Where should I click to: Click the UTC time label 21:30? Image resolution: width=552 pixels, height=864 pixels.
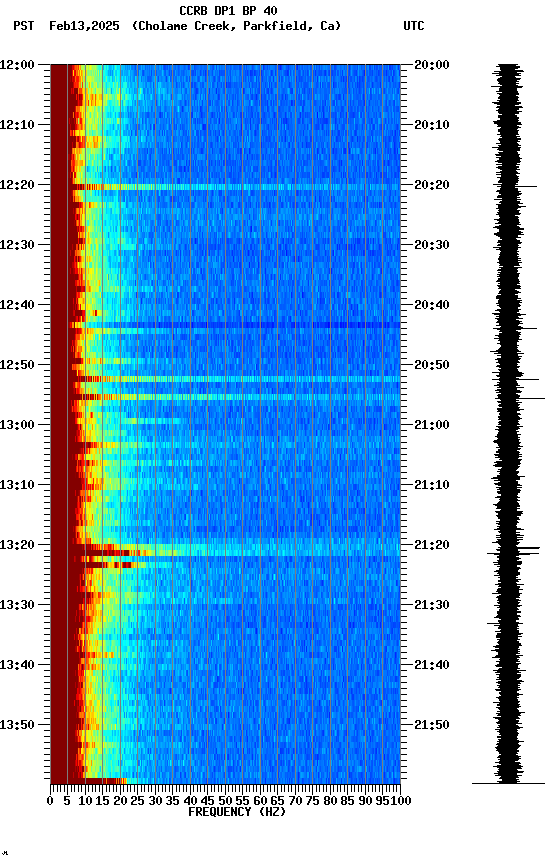point(432,606)
